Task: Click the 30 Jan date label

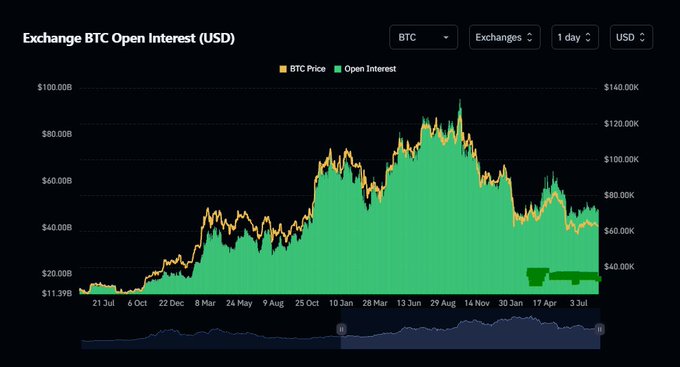Action: click(x=510, y=303)
